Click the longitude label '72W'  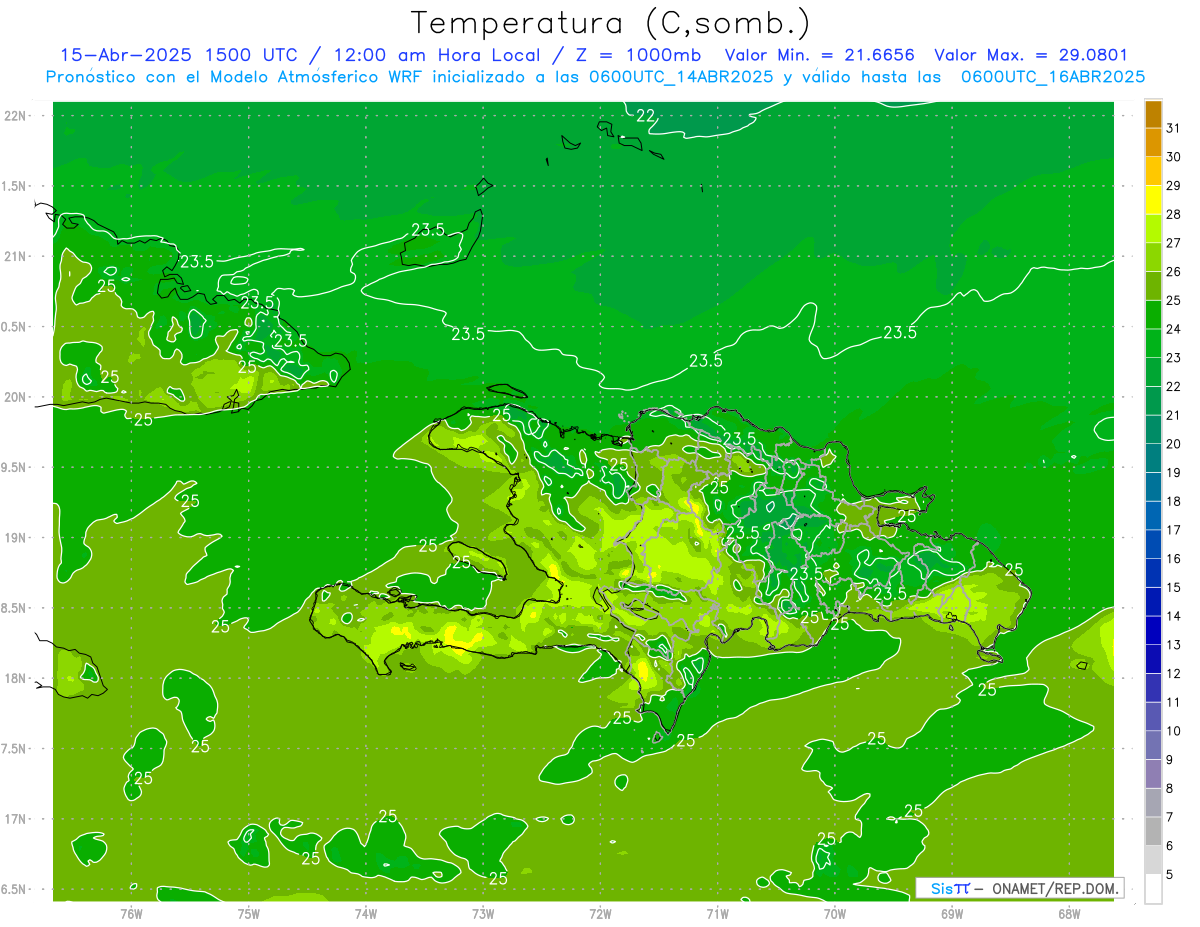(x=600, y=914)
